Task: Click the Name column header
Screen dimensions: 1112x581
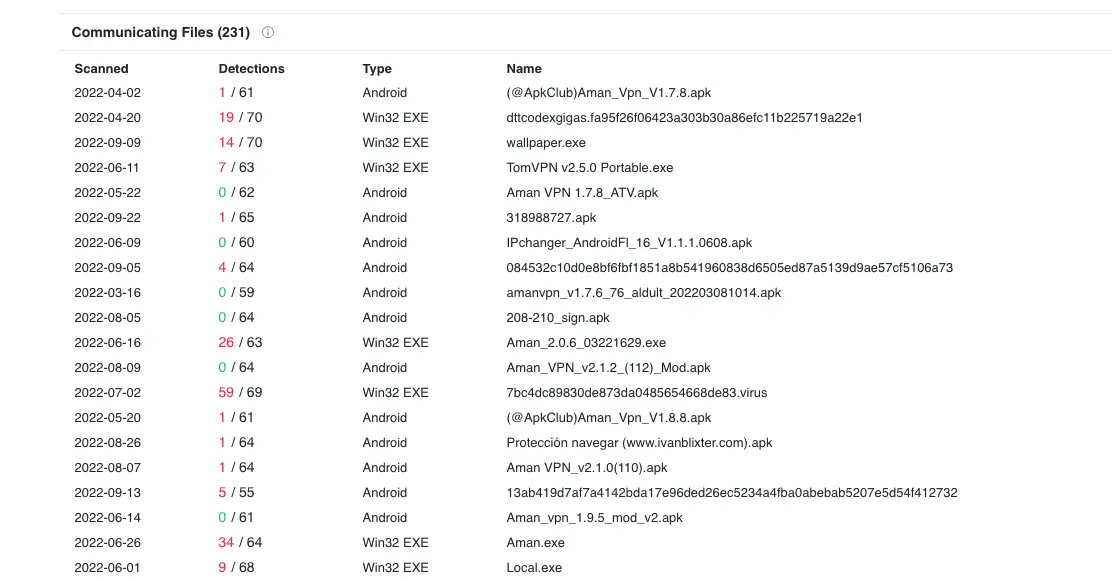Action: (524, 68)
